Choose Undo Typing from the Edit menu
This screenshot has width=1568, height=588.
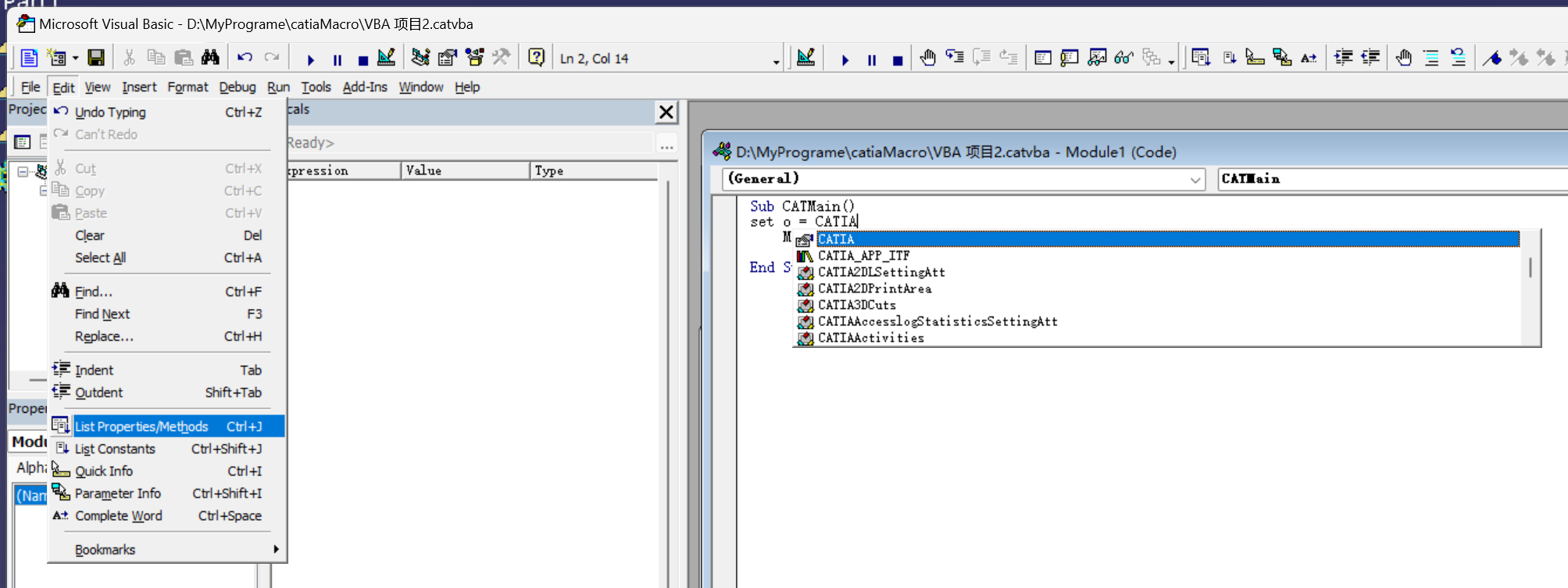coord(166,112)
